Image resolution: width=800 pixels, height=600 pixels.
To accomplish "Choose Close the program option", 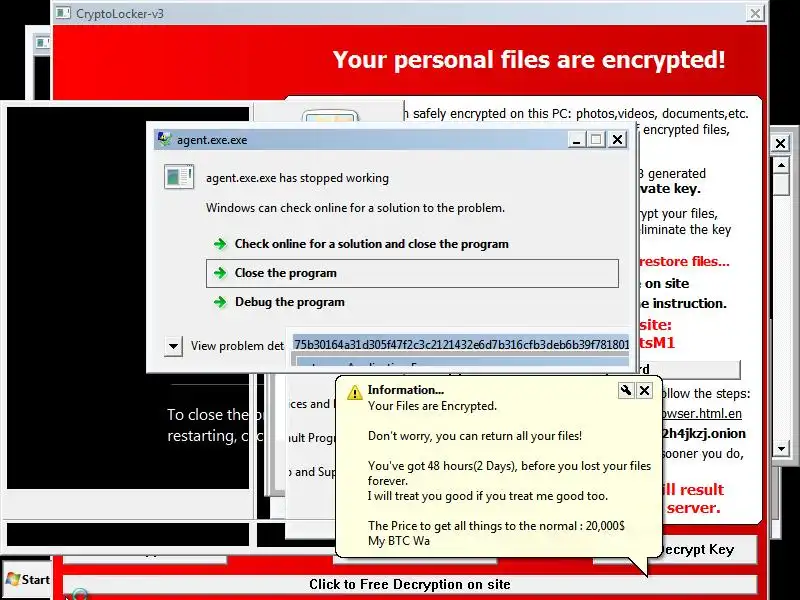I will click(412, 273).
